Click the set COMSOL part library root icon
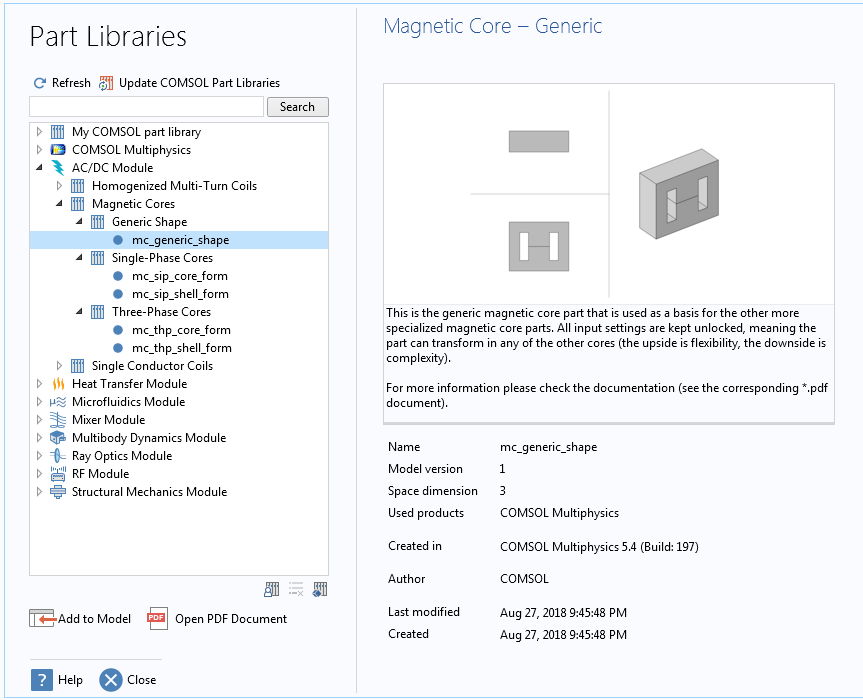This screenshot has height=700, width=863. click(320, 589)
